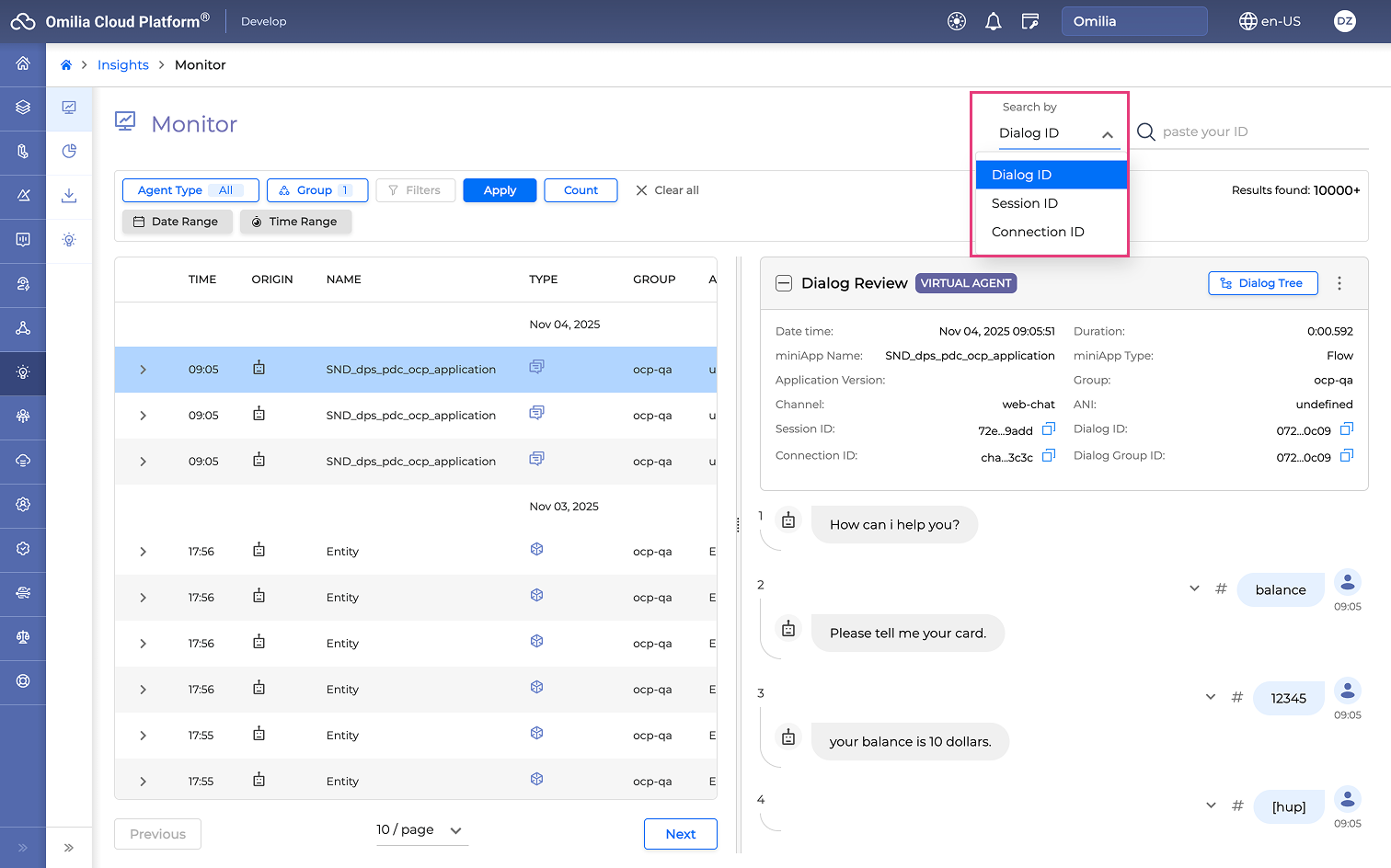Copy the Dialog Group ID value
This screenshot has width=1391, height=868.
coord(1347,456)
